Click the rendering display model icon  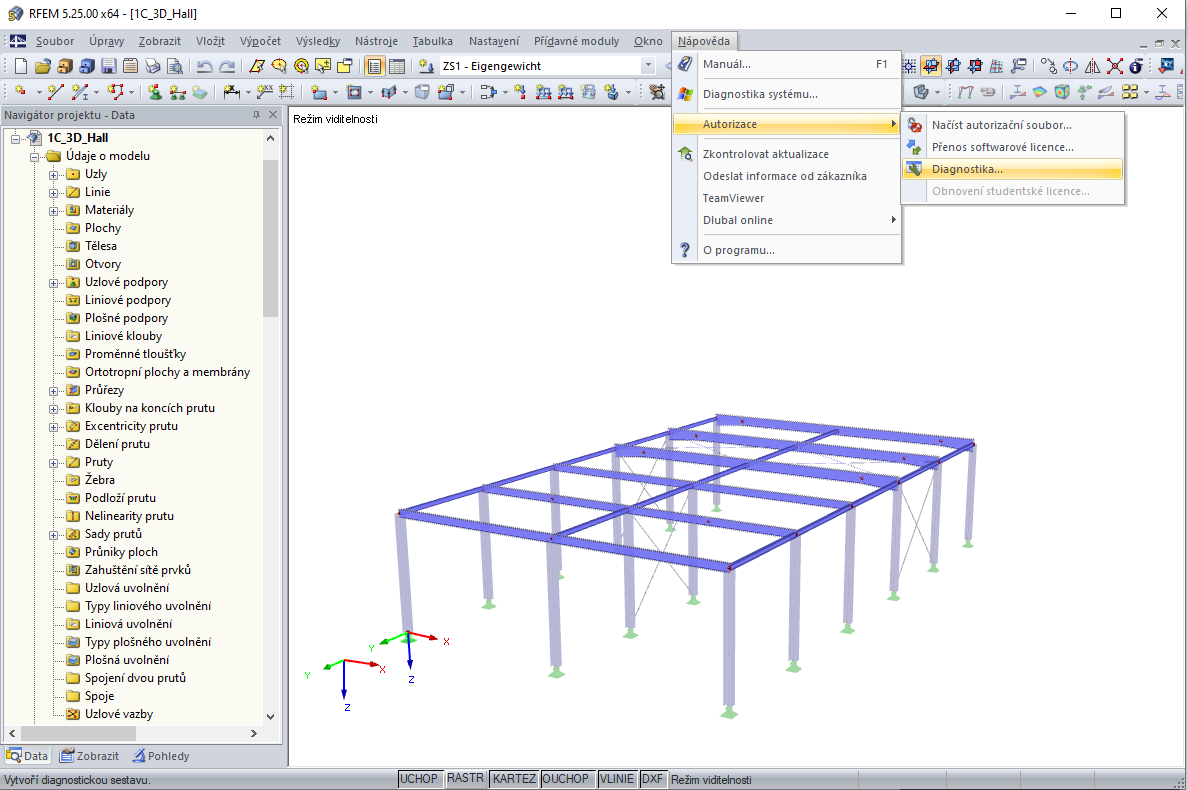(921, 92)
